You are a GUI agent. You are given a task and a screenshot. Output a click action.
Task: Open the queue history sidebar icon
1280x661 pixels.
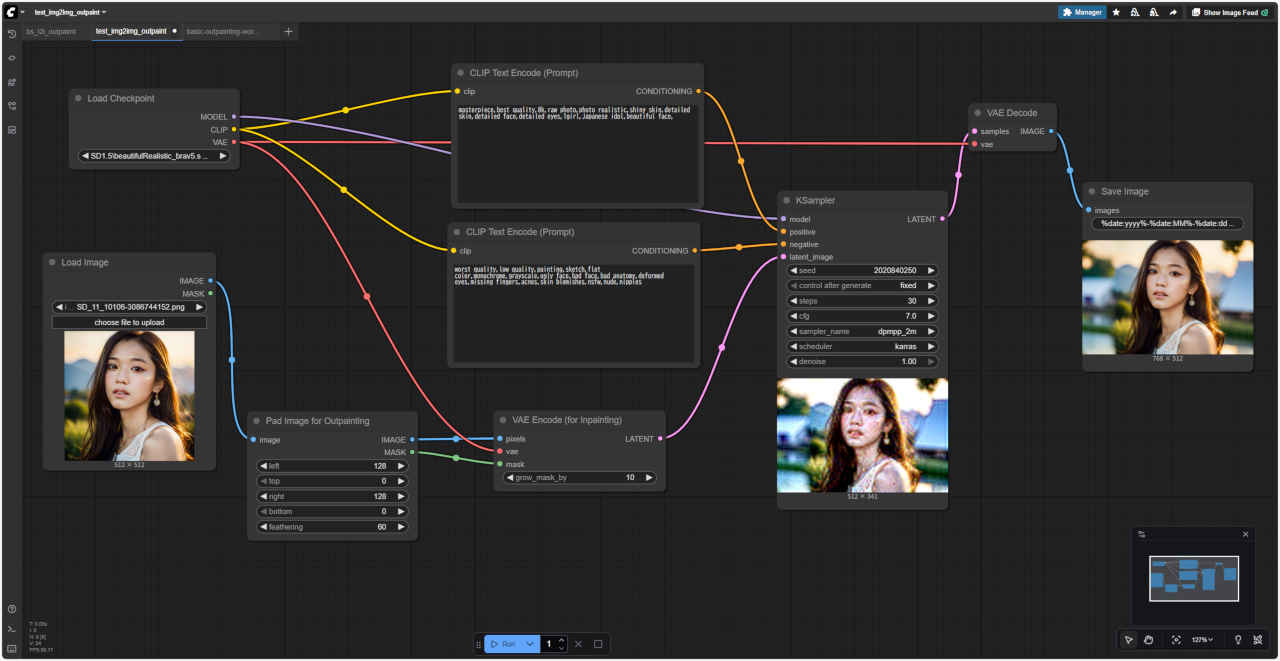[x=12, y=34]
